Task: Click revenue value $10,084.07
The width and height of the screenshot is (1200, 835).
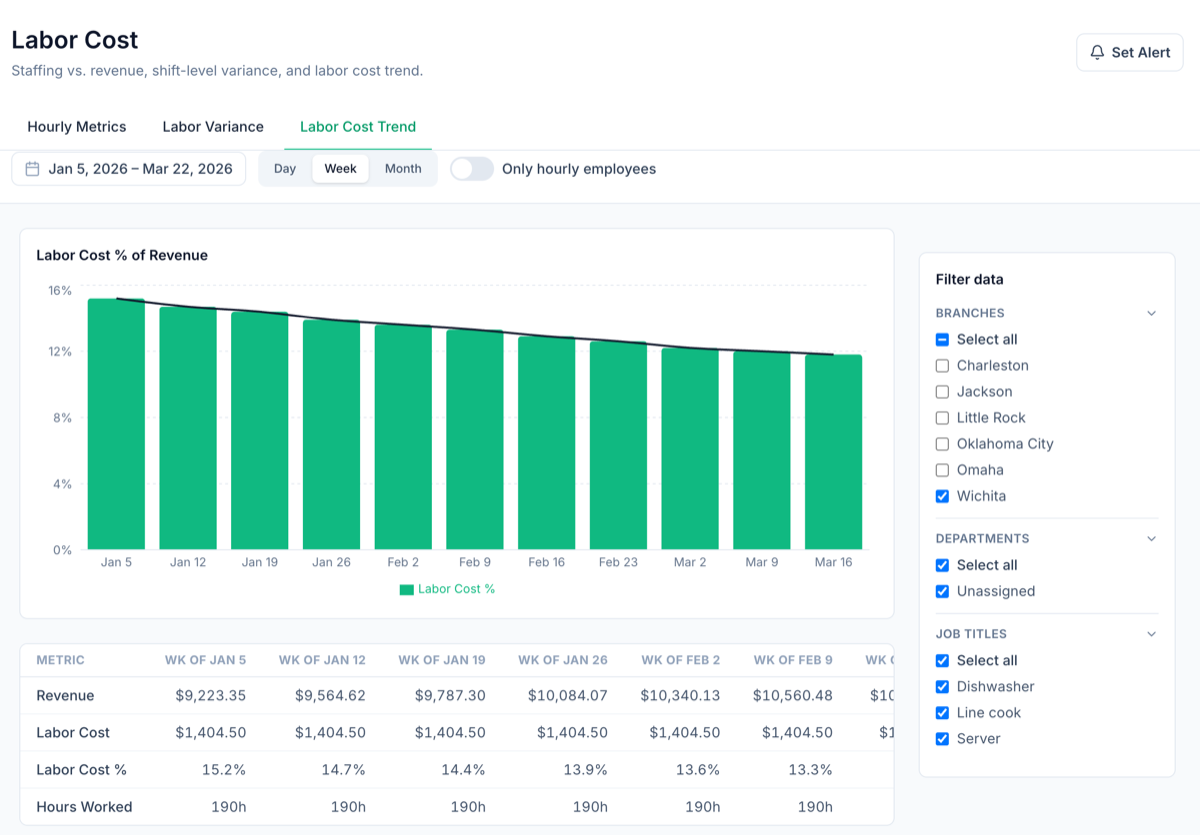Action: pyautogui.click(x=568, y=695)
